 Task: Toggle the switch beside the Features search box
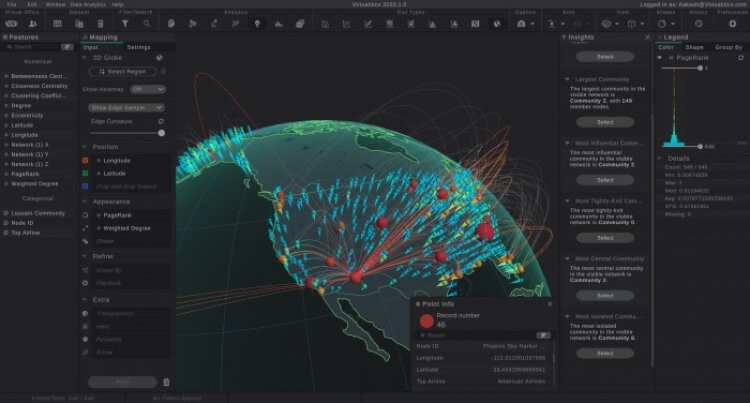click(67, 47)
